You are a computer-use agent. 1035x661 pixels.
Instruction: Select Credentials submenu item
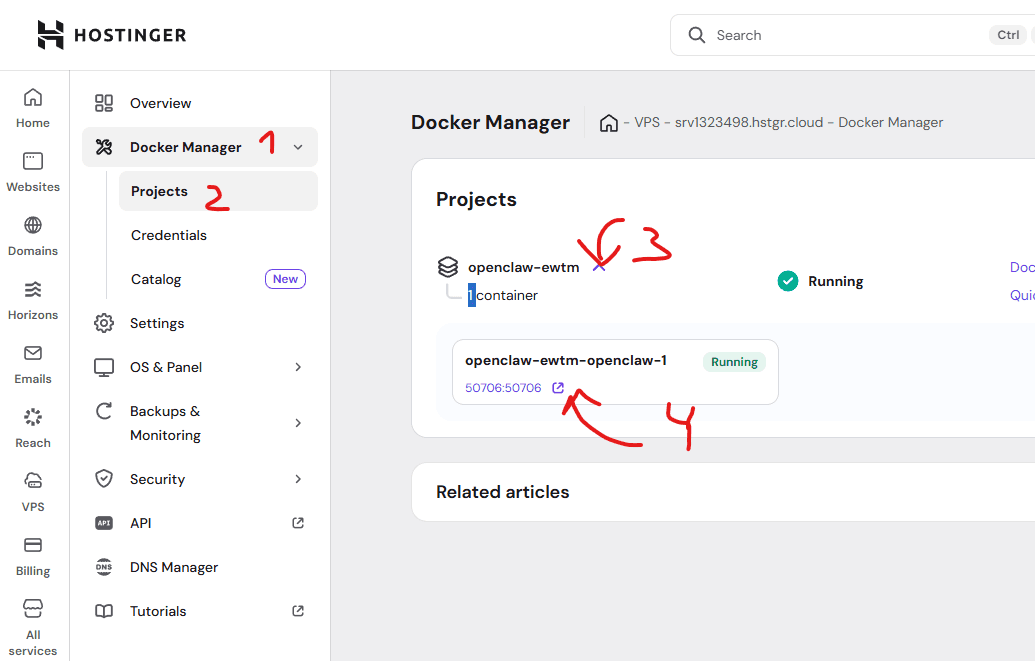pos(218,235)
